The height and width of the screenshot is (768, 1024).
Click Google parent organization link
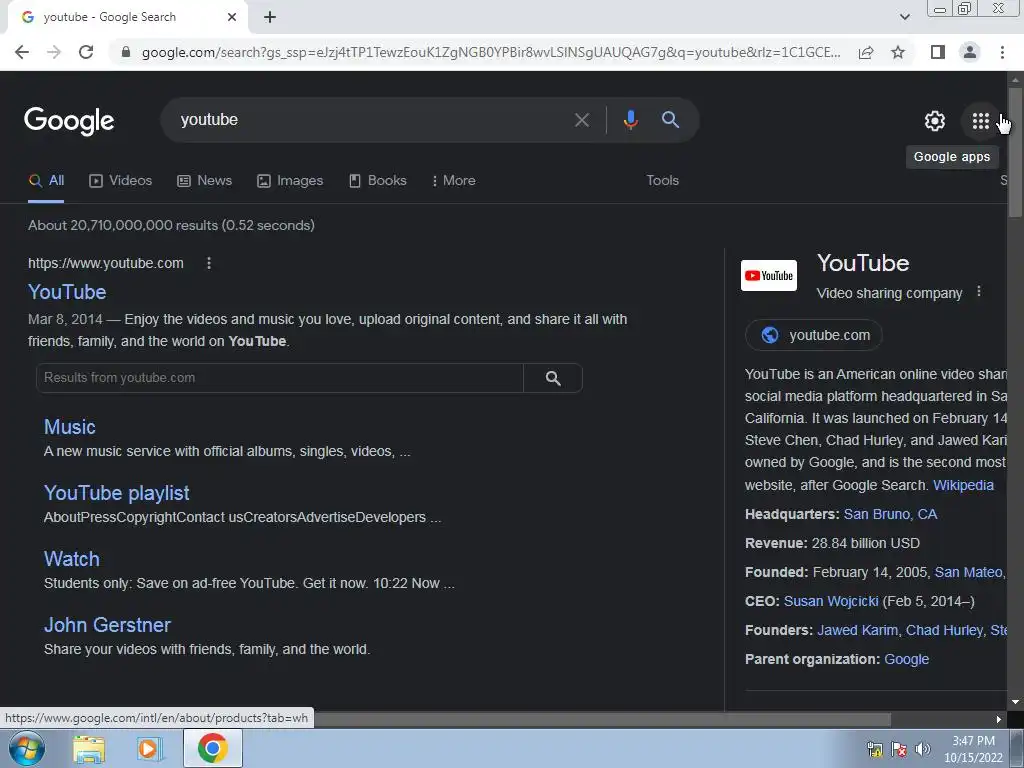[x=906, y=660]
